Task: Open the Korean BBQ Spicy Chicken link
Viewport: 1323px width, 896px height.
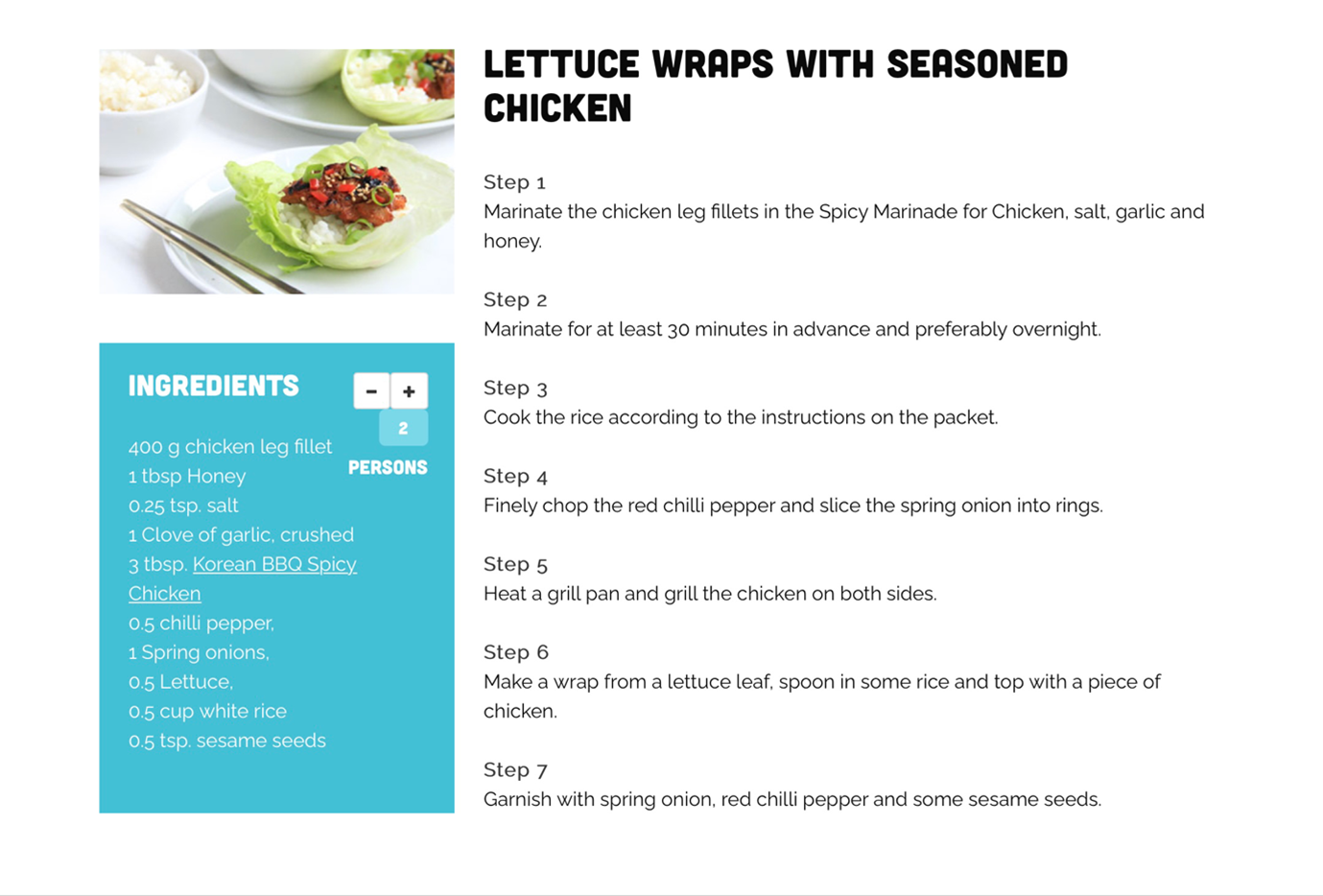Action: click(274, 564)
